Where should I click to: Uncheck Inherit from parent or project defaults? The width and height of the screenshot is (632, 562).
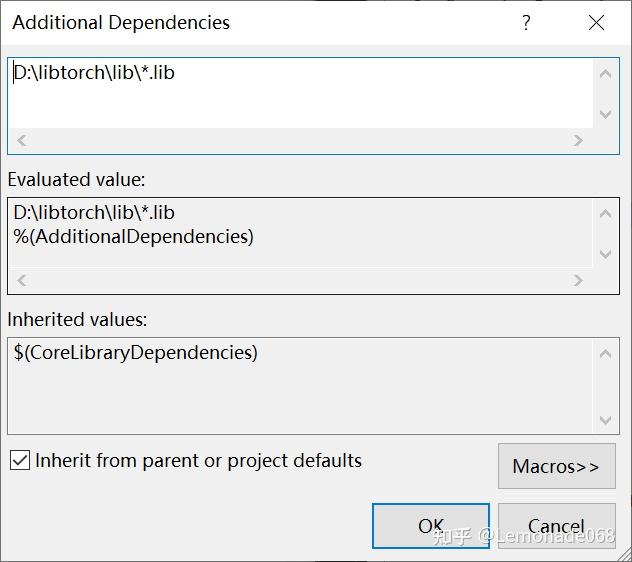(x=20, y=460)
